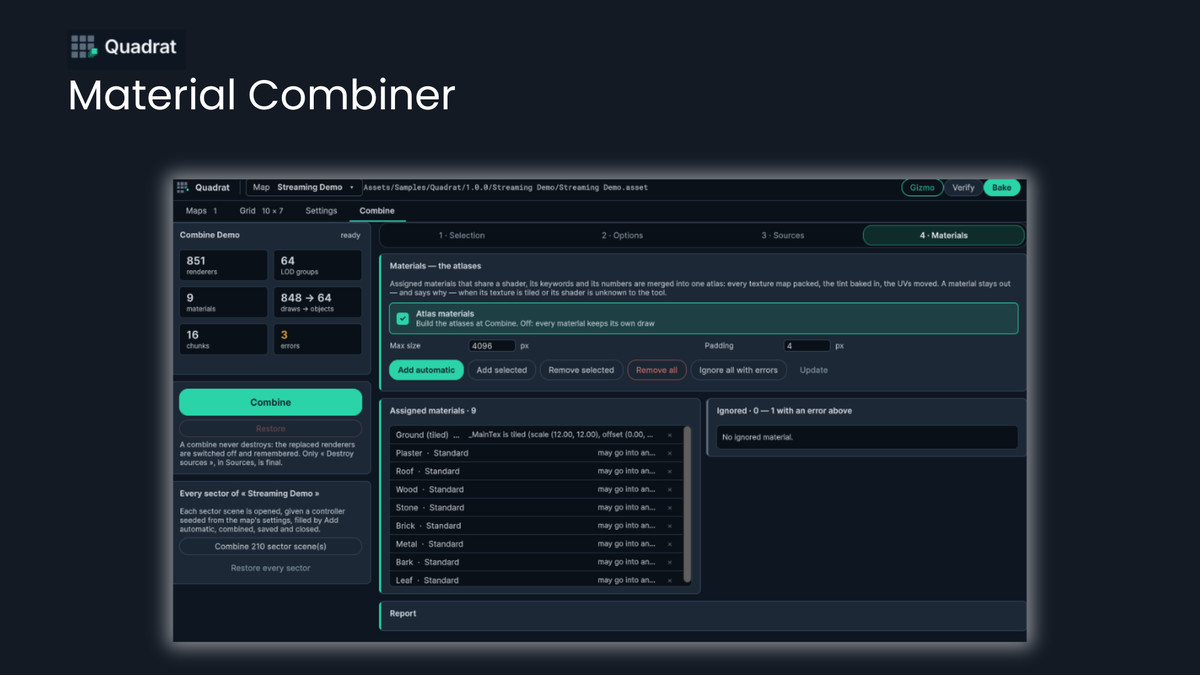Open step 3 · Sources
Viewport: 1200px width, 675px height.
pos(783,235)
